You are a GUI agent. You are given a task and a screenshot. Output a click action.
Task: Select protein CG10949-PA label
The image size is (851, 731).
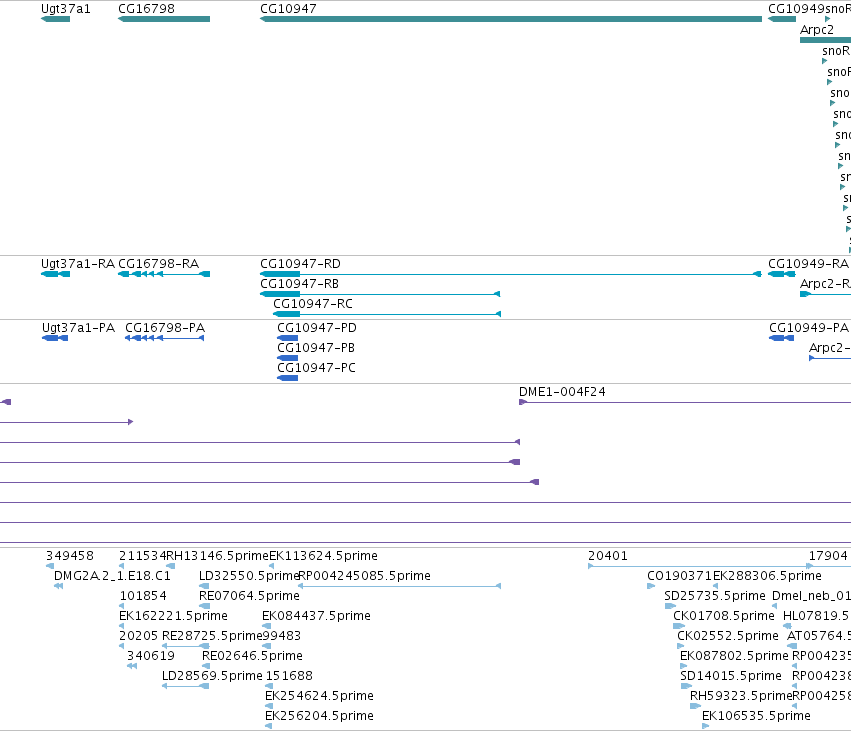(x=809, y=328)
